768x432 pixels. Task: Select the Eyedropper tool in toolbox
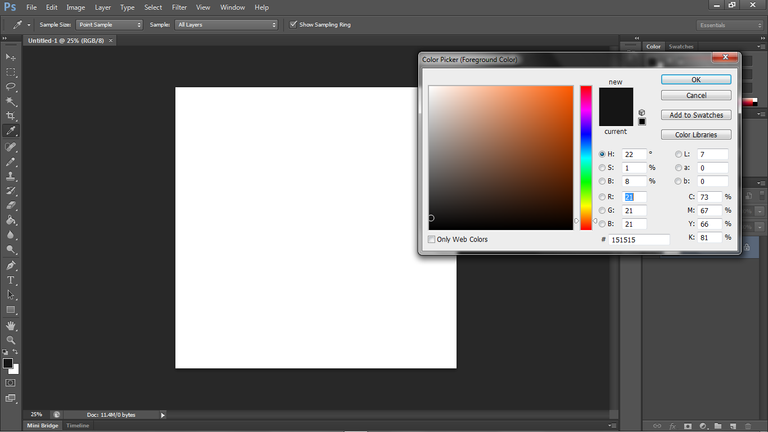[x=10, y=131]
